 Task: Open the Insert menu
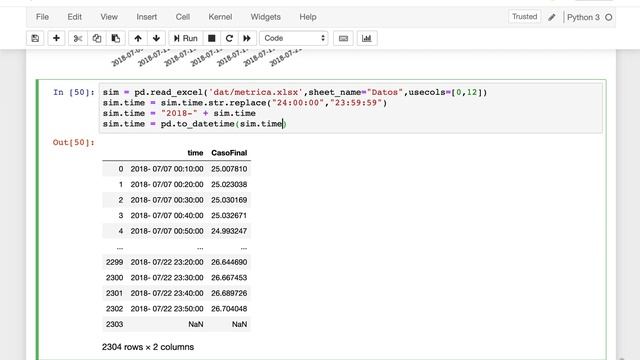(x=147, y=17)
